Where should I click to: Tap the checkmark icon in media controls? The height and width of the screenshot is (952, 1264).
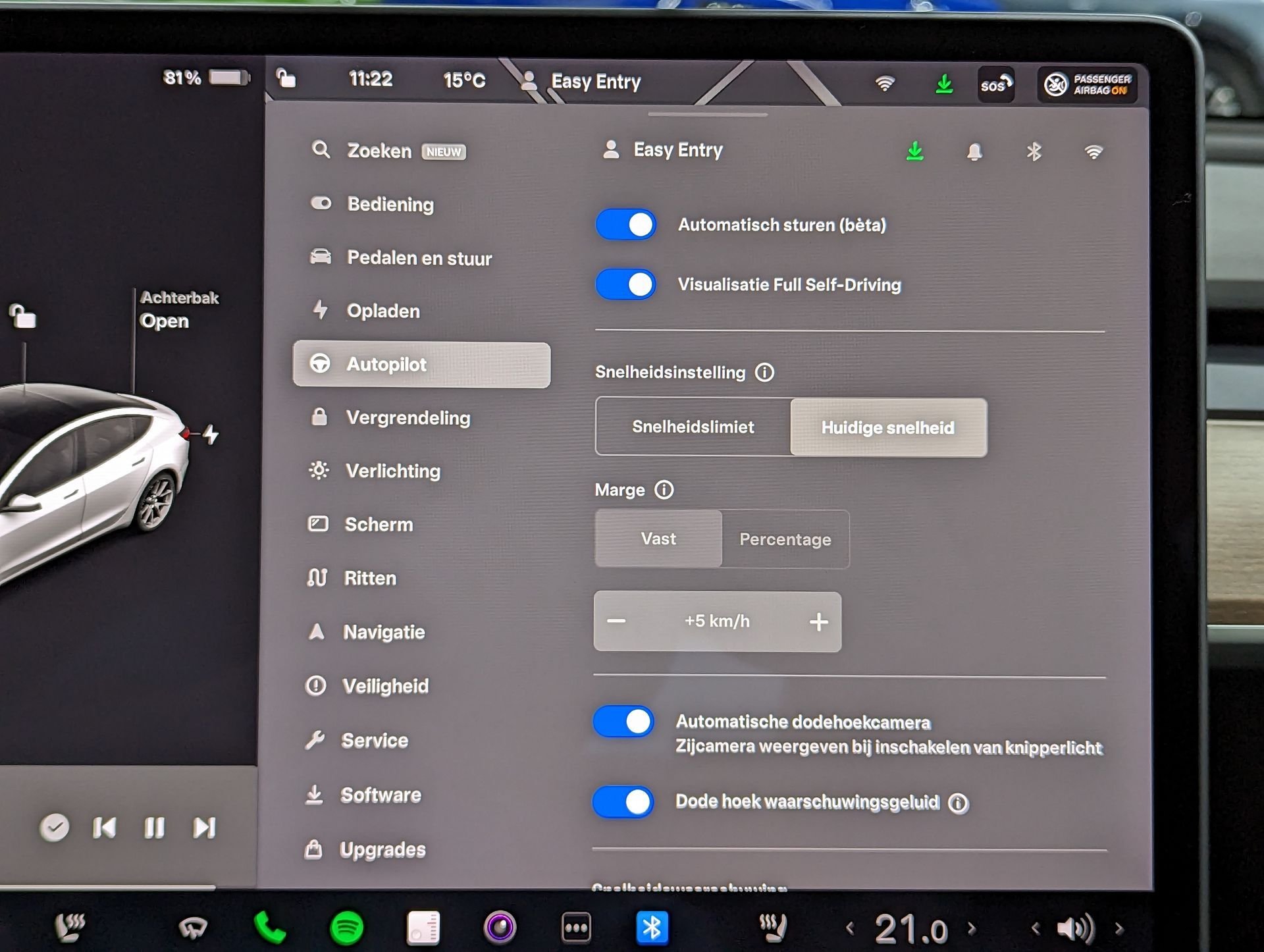[x=54, y=828]
